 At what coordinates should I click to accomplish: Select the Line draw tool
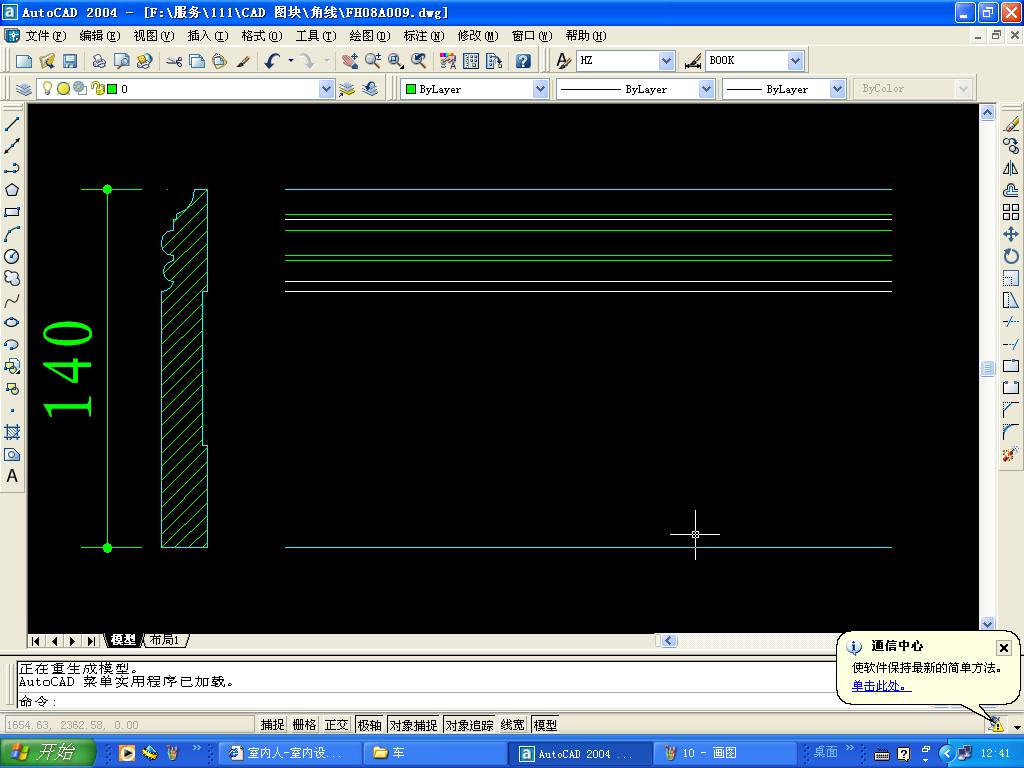pos(12,123)
